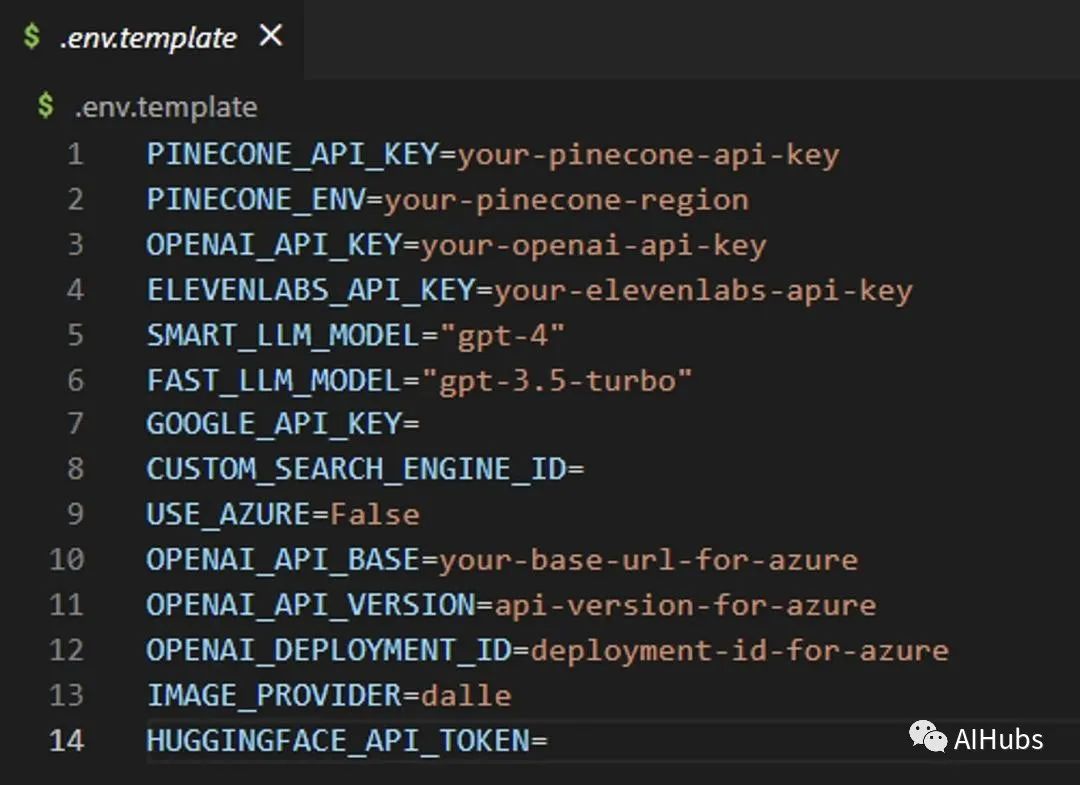Click the CUSTOM_SEARCH_ENGINE_ID variable
The width and height of the screenshot is (1080, 785).
(356, 469)
